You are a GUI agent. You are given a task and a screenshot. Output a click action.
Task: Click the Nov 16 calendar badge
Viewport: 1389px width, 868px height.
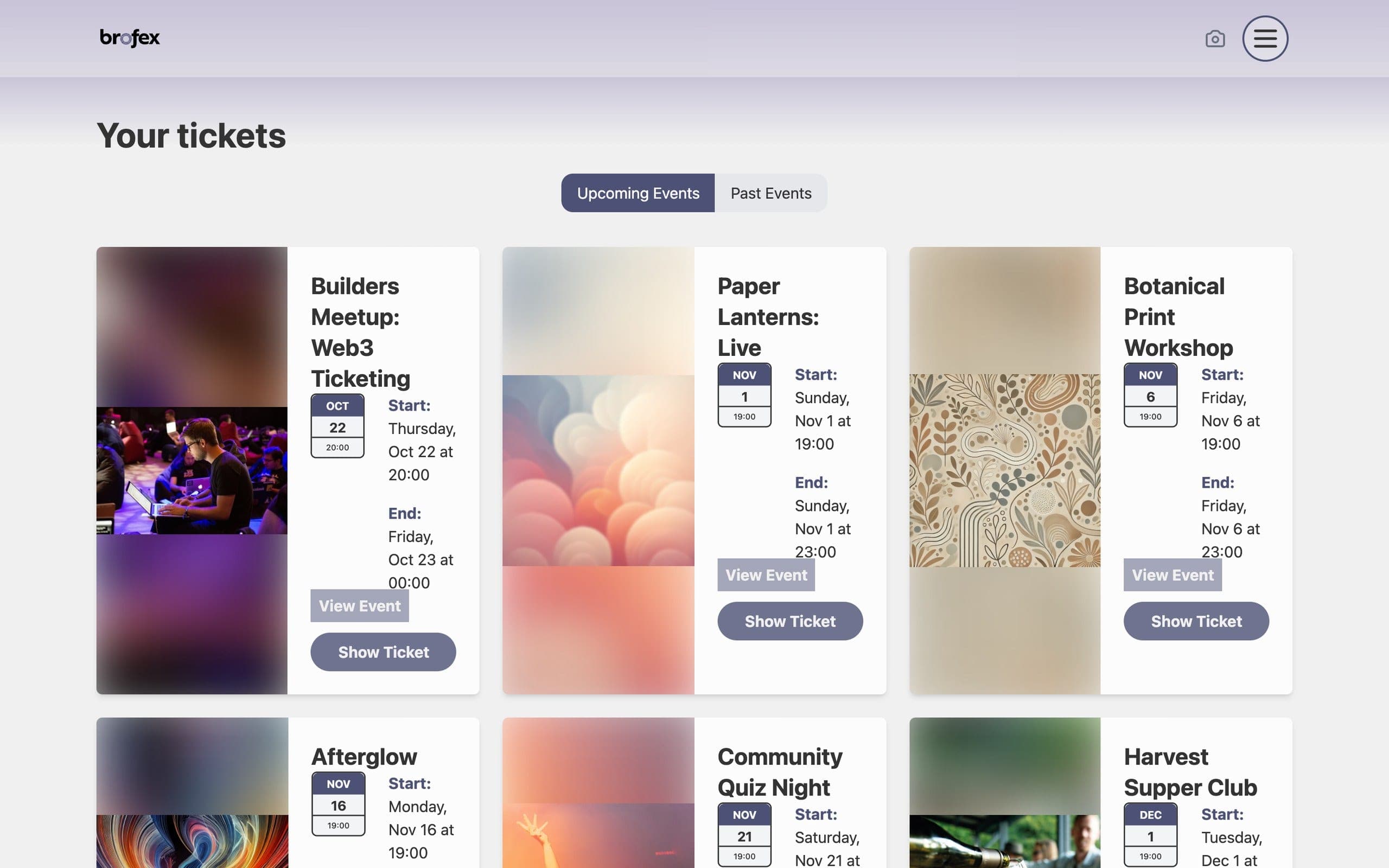click(x=338, y=803)
